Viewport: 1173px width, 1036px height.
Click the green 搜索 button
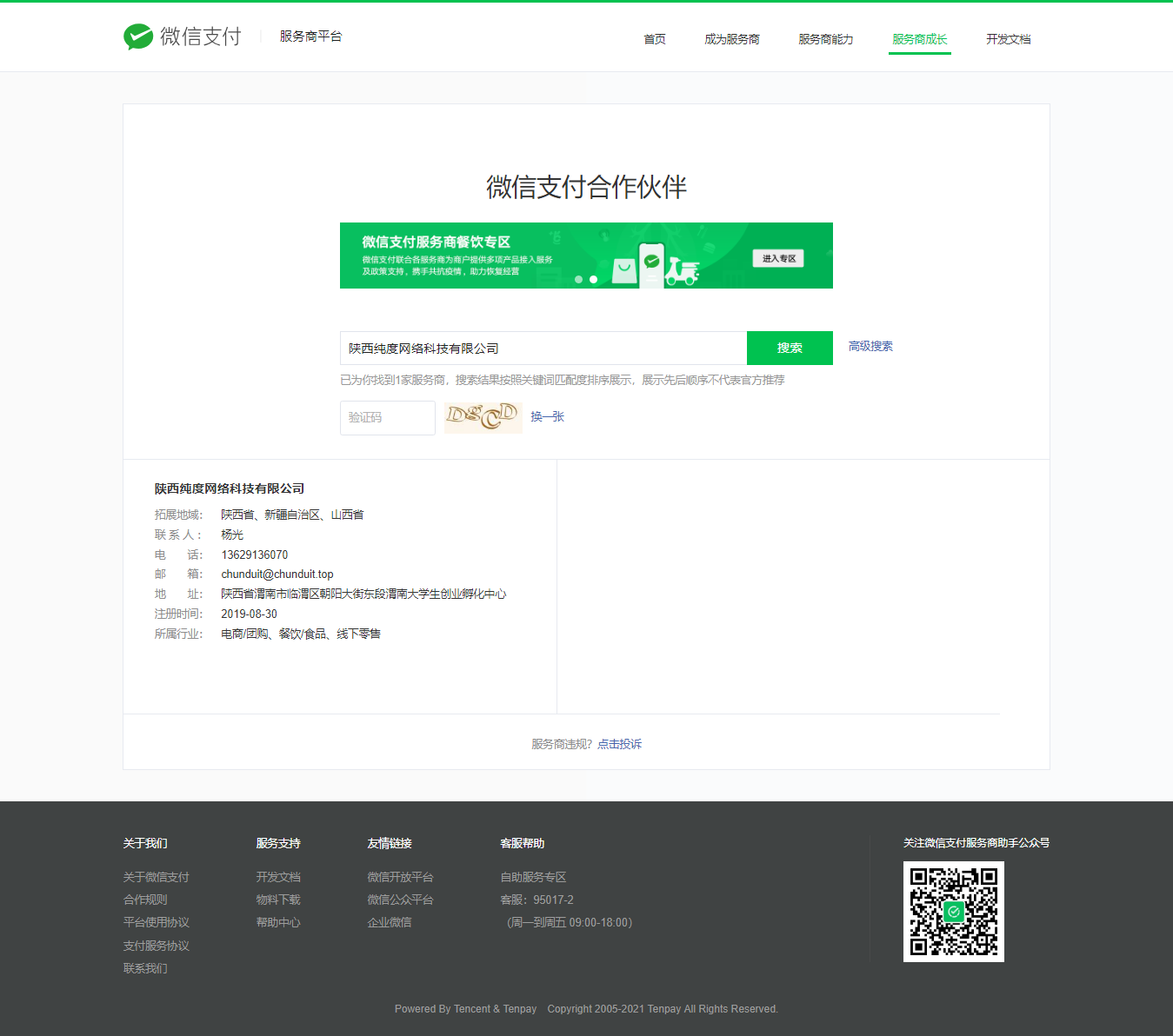click(790, 348)
